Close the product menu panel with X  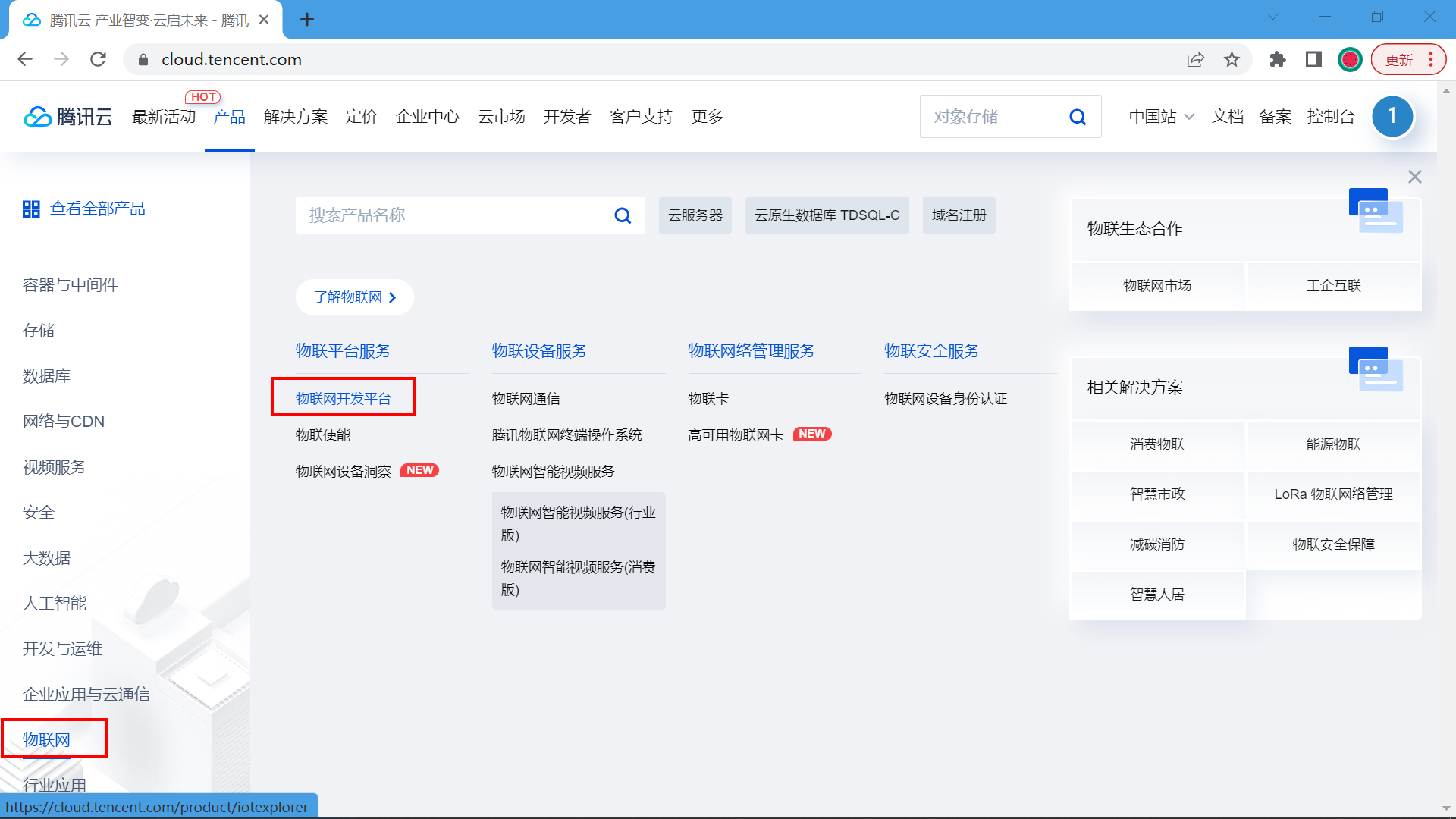click(1414, 177)
